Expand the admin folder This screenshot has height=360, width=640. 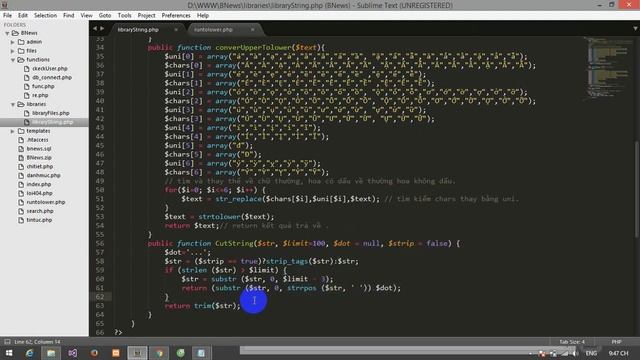13,42
